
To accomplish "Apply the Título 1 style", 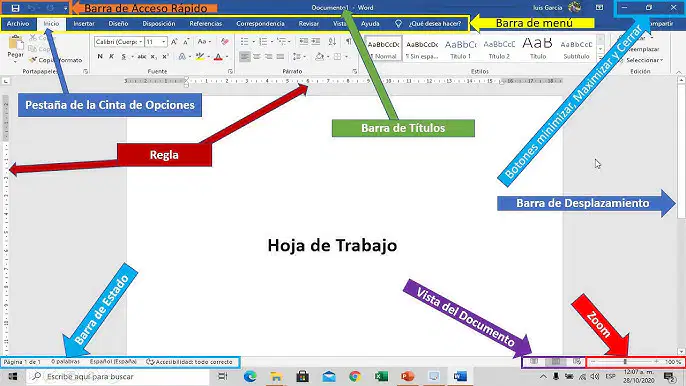I will pos(460,48).
